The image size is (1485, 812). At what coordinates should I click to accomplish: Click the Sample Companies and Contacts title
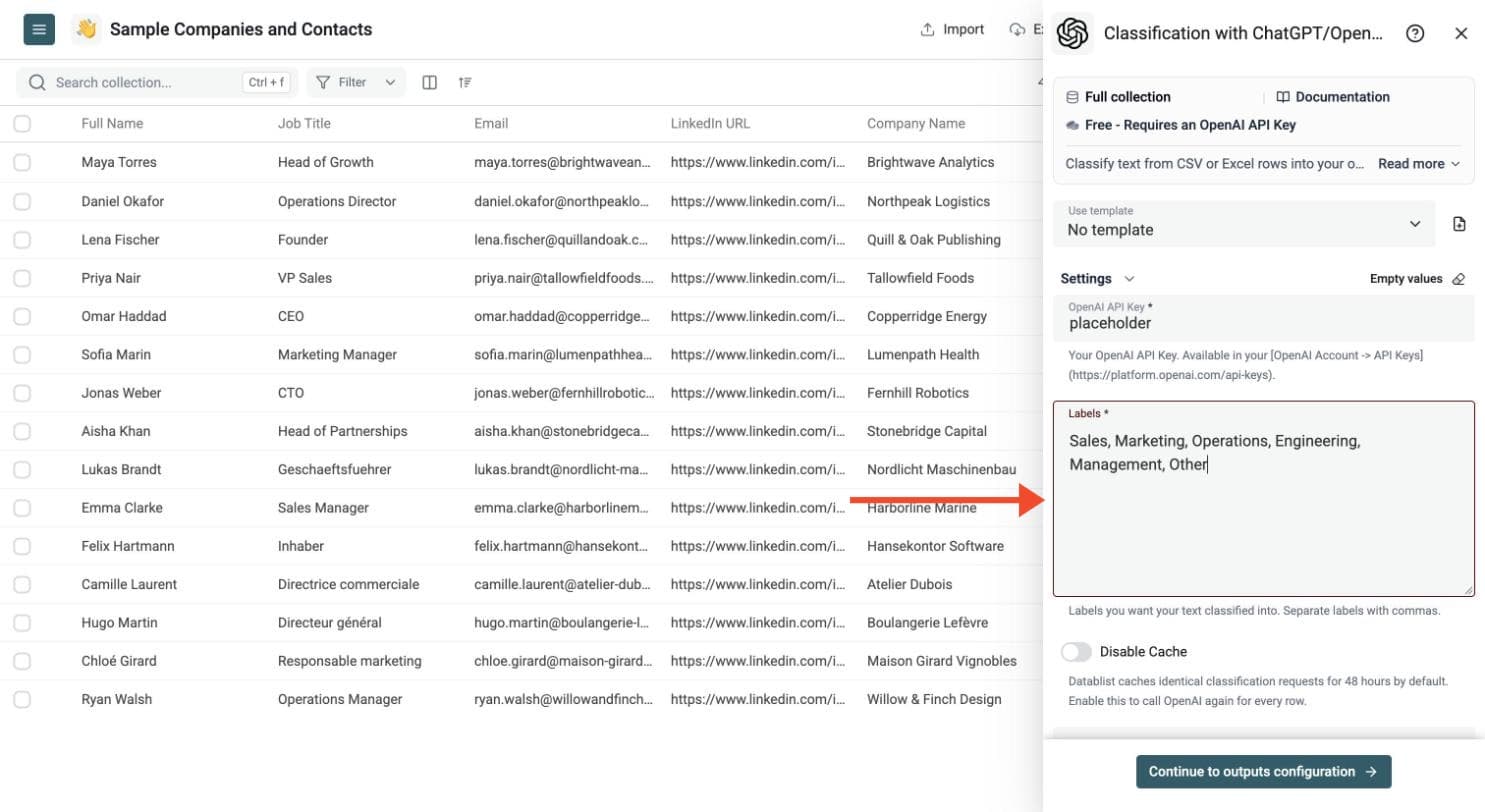coord(241,29)
